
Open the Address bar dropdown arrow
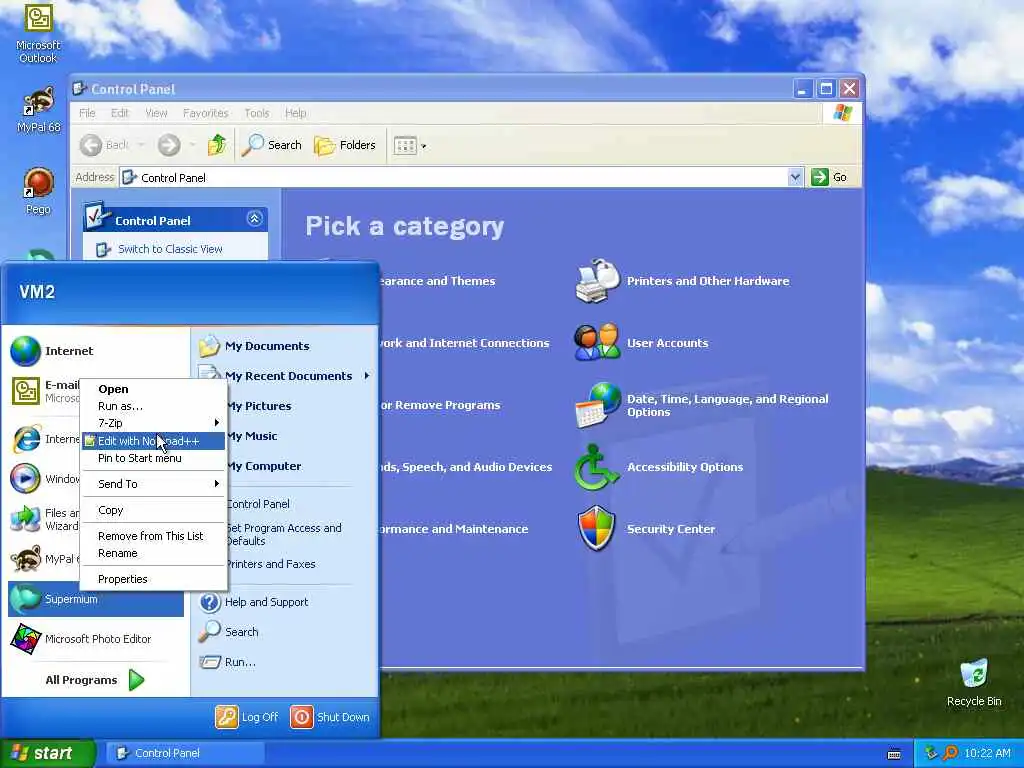pos(795,177)
